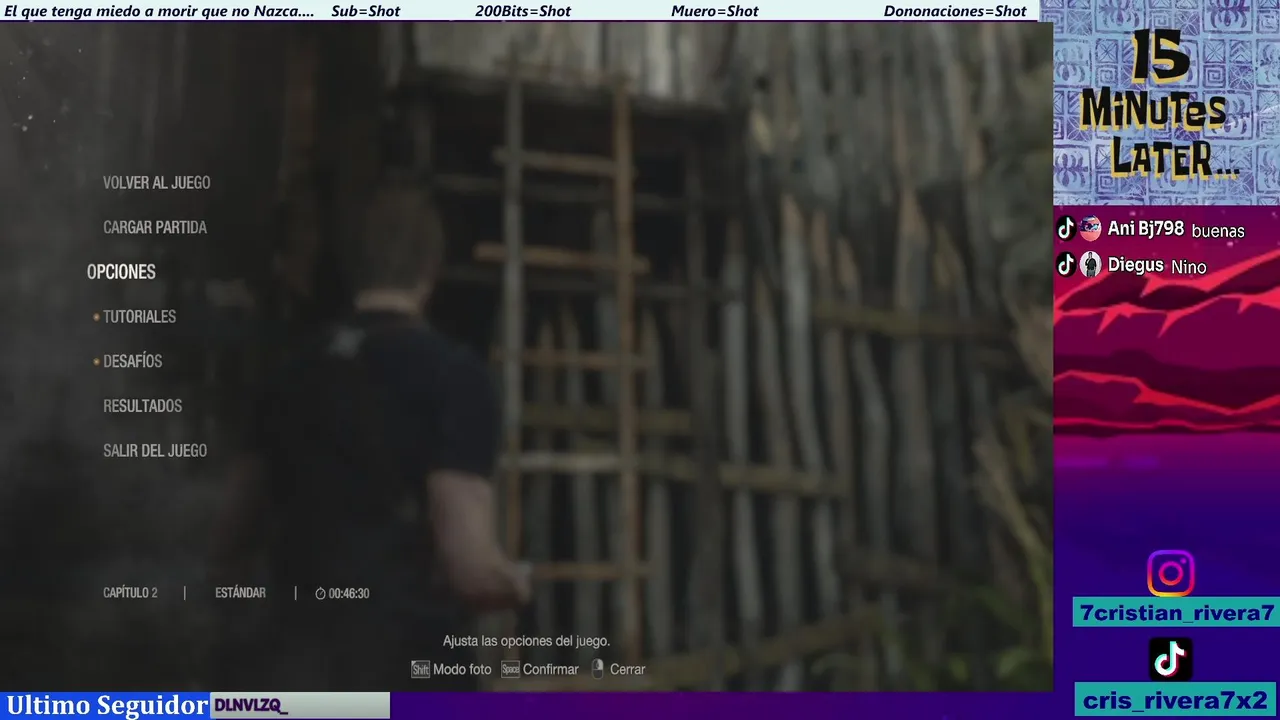Click the yellow dot beside Desafíos
1280x720 pixels.
coord(96,361)
